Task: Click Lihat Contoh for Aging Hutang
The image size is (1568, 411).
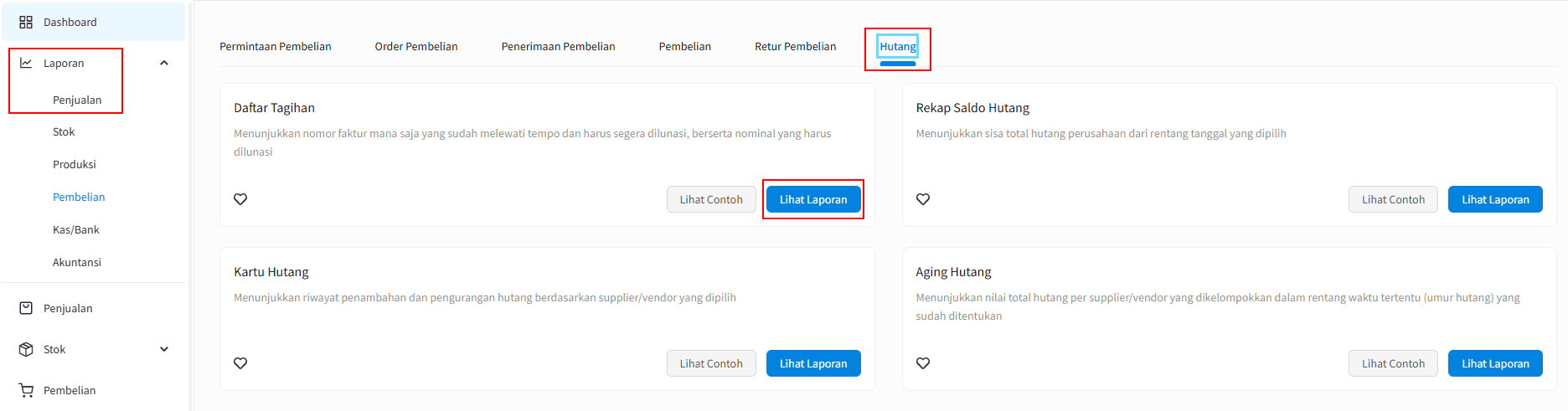Action: point(1392,363)
